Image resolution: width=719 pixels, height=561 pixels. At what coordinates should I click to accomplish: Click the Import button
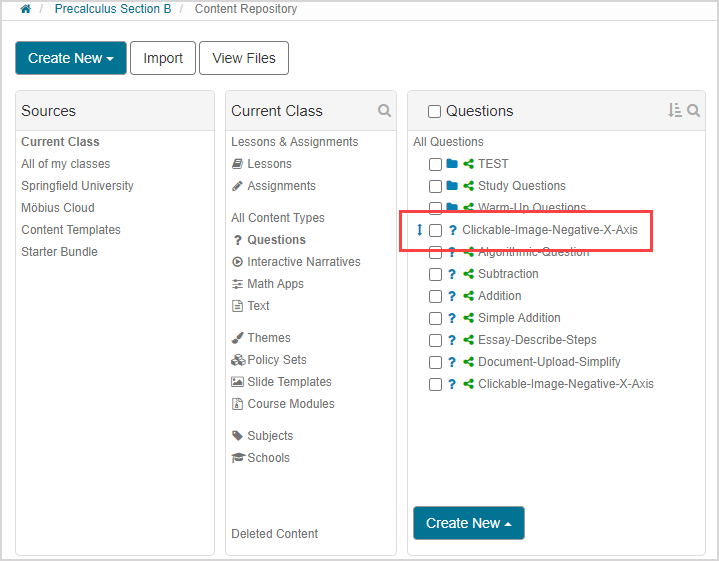162,58
